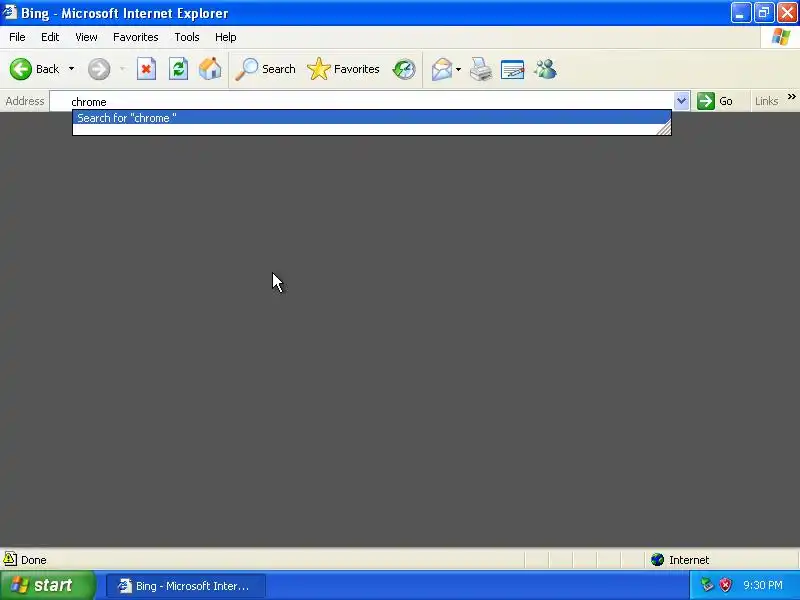Open the Favorites menu in the menu bar

pos(136,37)
